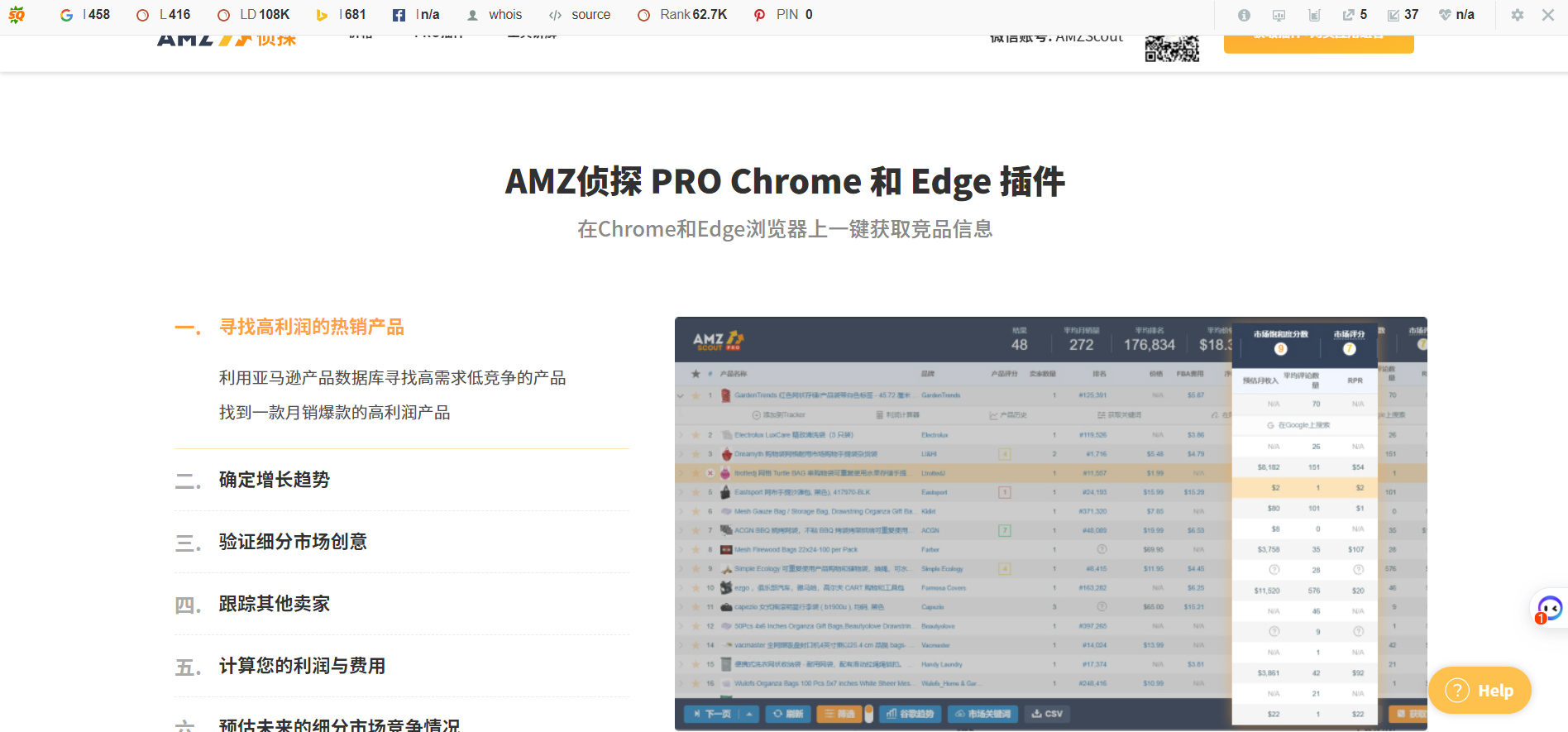This screenshot has height=732, width=1568.
Task: Click the subtitle 在Chrome和Edge浏览器上一键获取竞品信息
Action: coord(785,229)
